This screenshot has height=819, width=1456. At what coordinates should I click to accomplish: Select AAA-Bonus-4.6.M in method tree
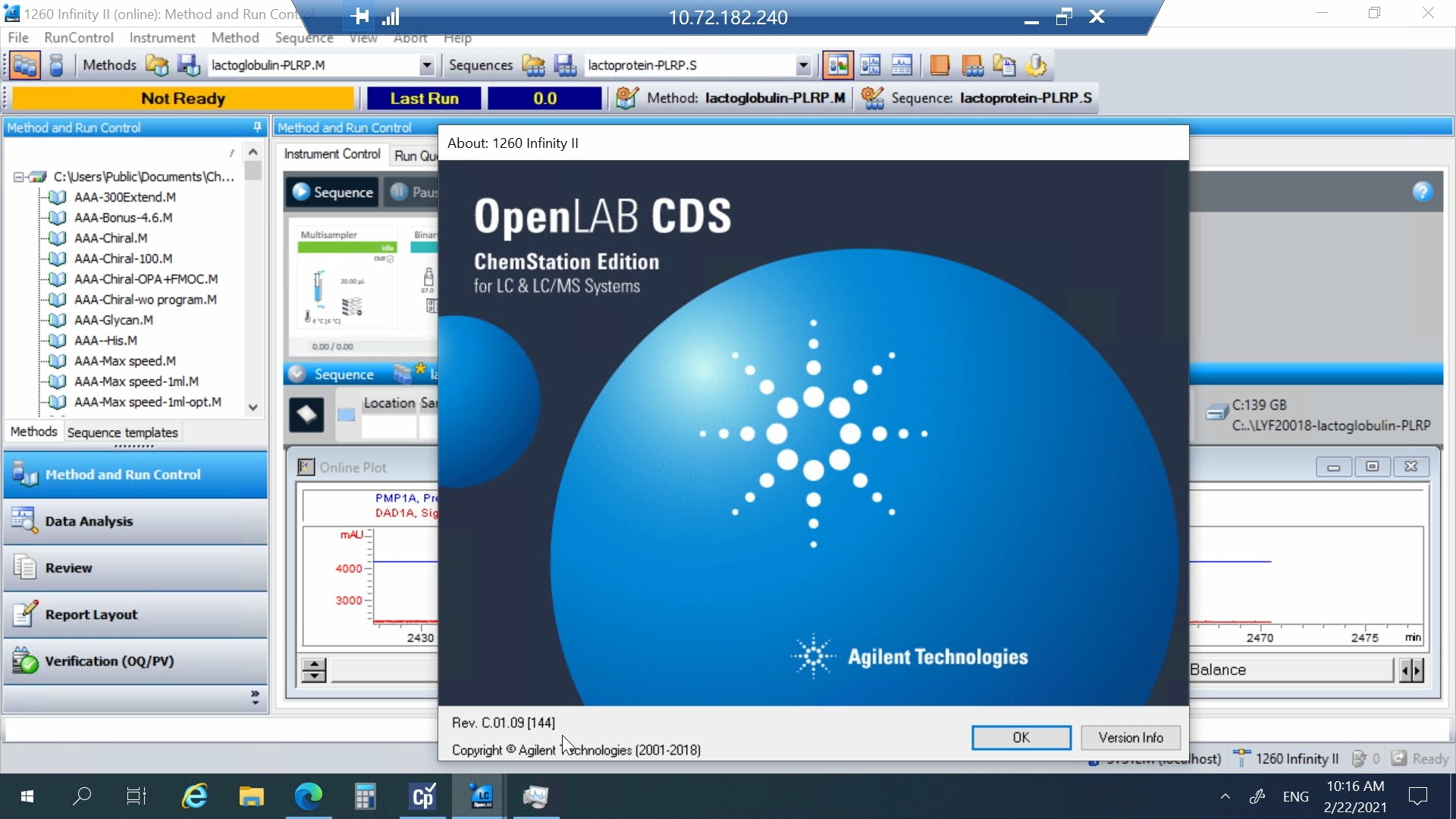(124, 218)
